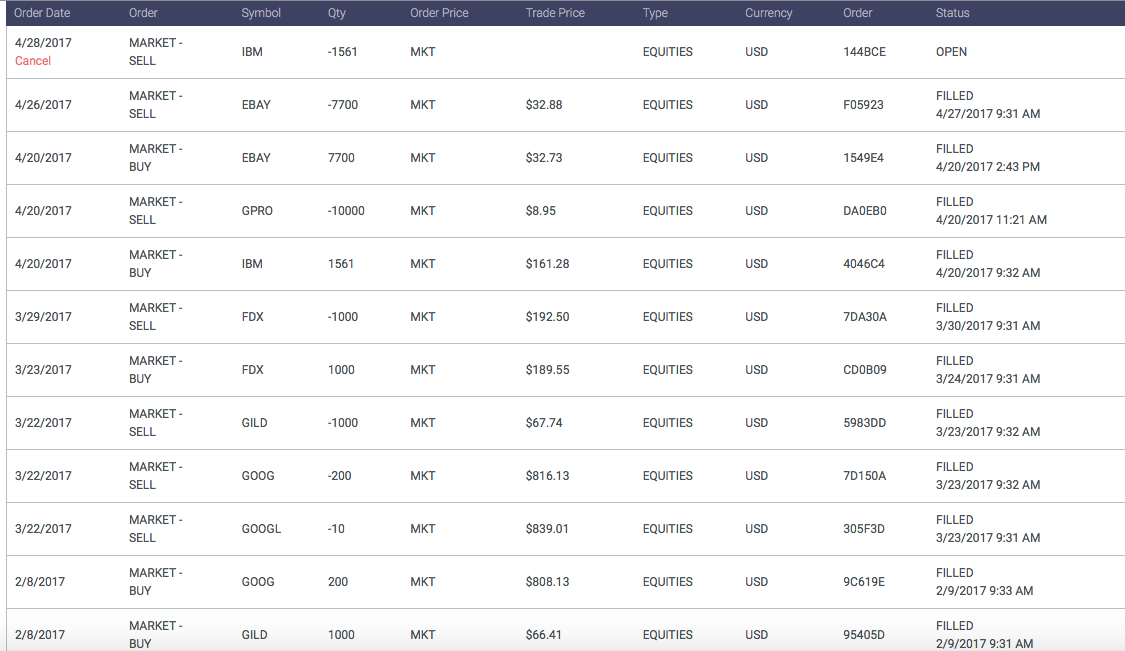Click order ID CD0B09

point(865,370)
